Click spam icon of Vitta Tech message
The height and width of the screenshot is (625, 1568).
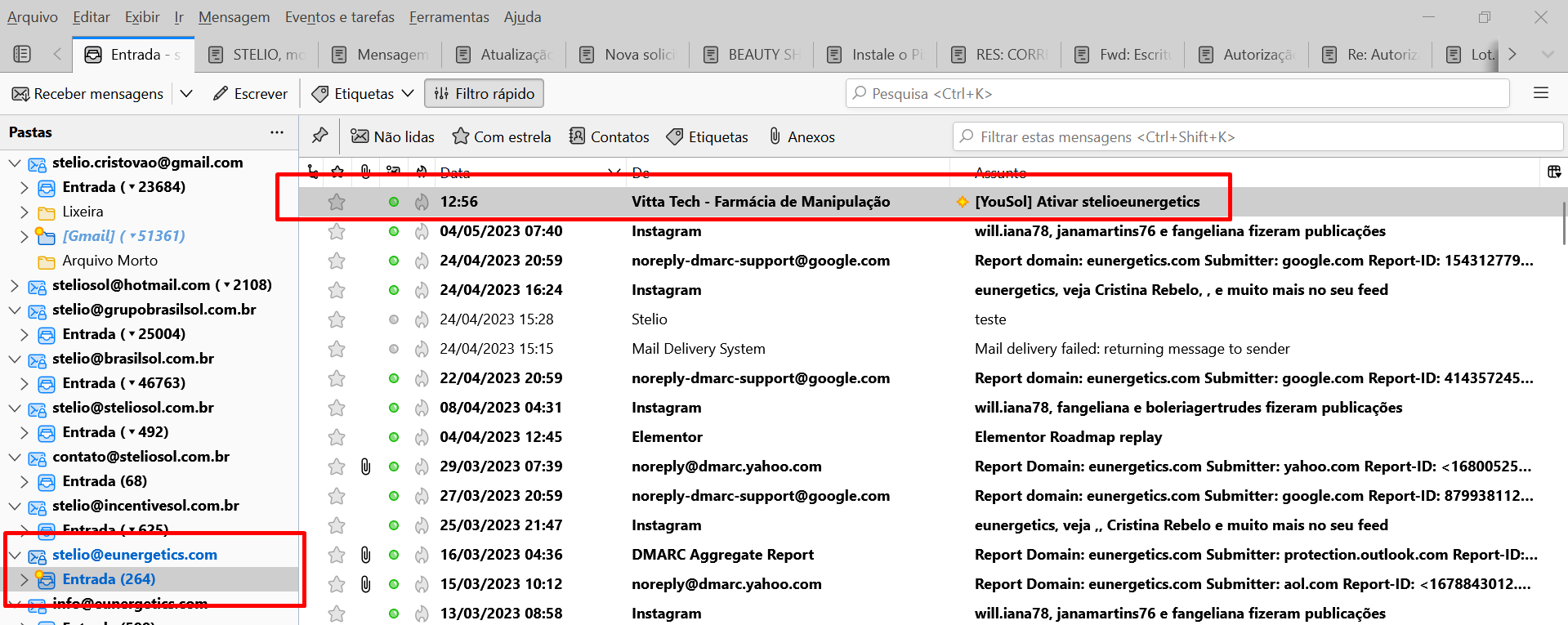(422, 202)
